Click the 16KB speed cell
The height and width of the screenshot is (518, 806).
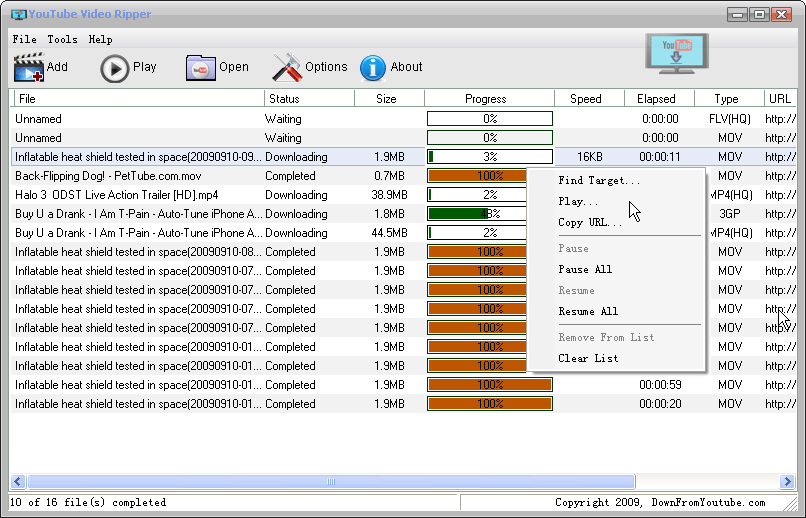click(x=590, y=157)
